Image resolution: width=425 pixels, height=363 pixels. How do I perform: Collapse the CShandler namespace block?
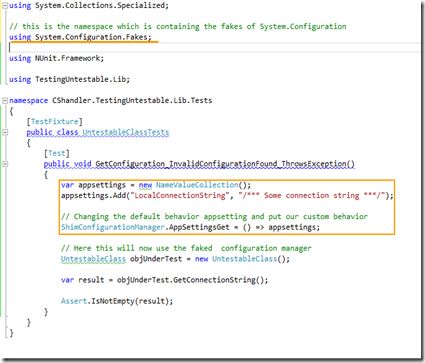tap(5, 100)
